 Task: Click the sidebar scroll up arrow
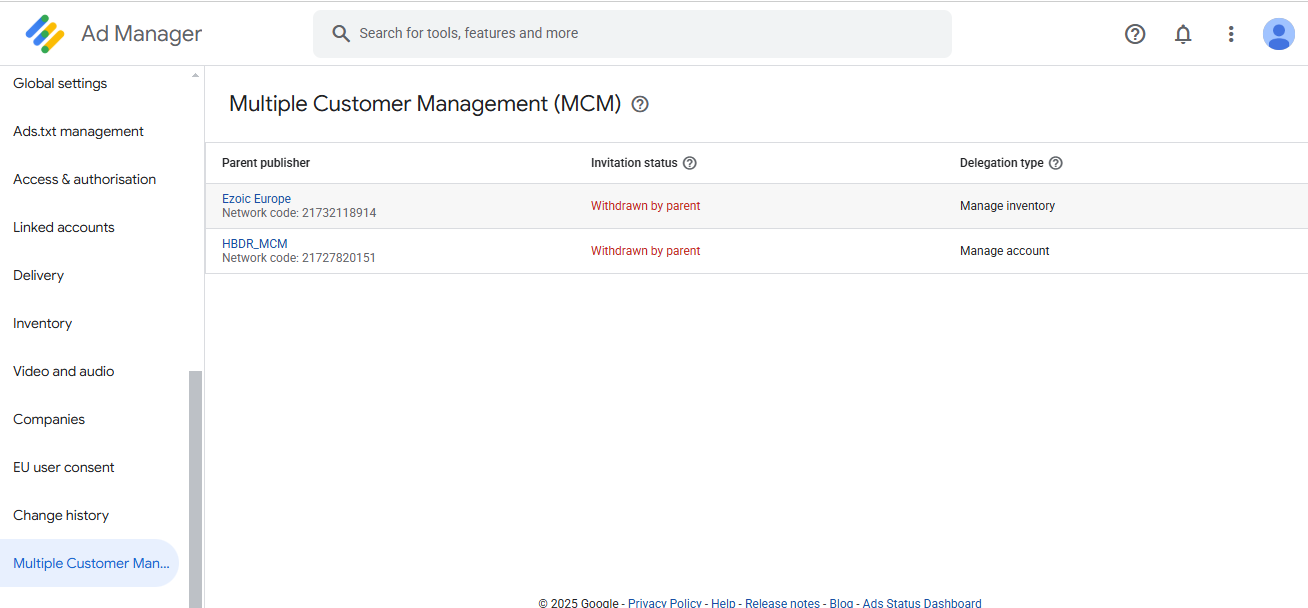click(x=195, y=76)
